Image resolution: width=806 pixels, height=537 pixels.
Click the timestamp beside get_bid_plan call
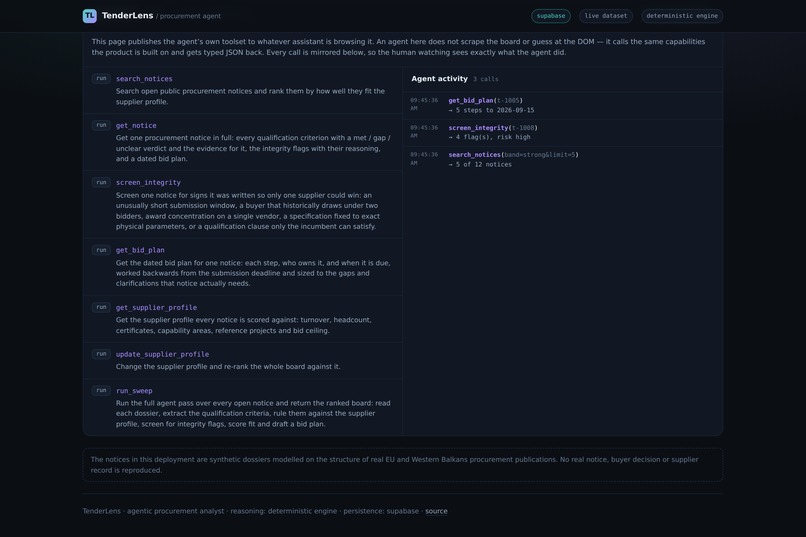(x=424, y=104)
